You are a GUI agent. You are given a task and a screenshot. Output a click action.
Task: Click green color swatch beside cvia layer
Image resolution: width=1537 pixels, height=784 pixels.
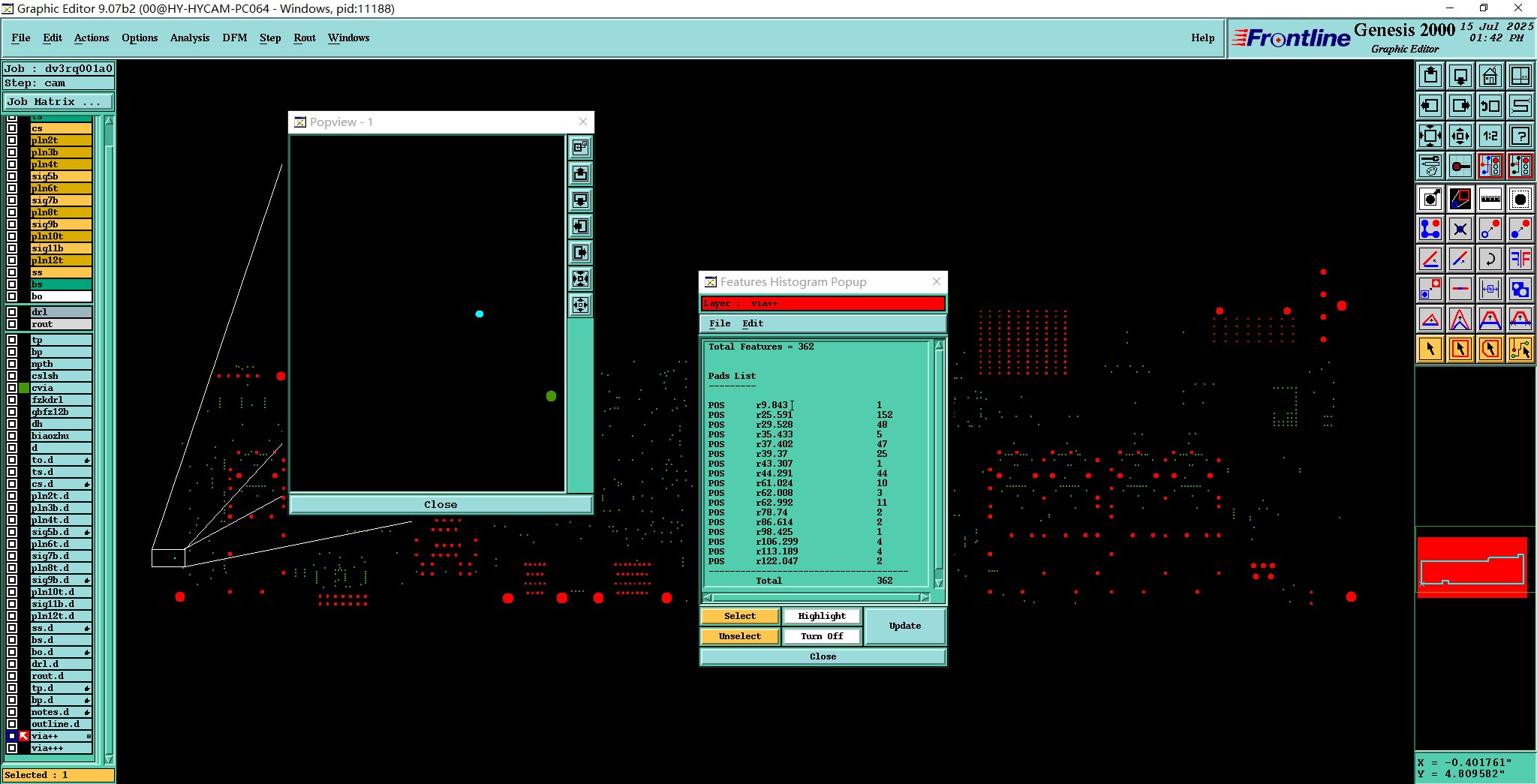[24, 388]
